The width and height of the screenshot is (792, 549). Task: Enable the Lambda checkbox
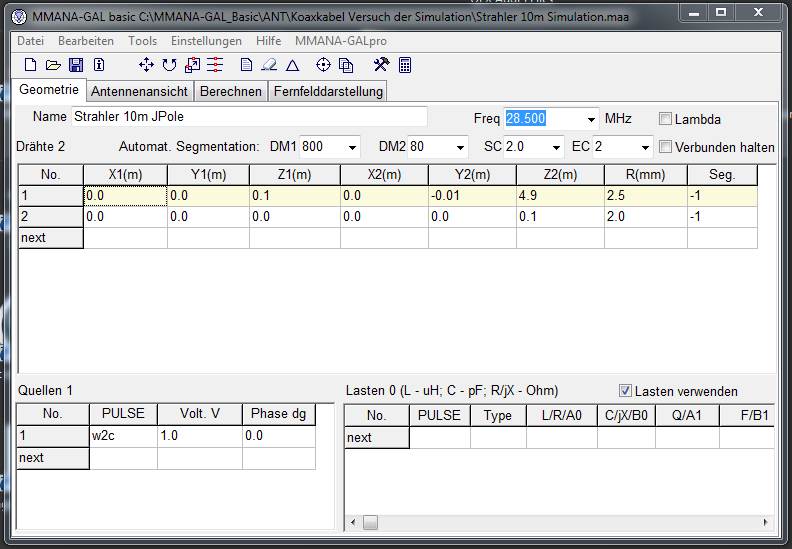(x=665, y=119)
